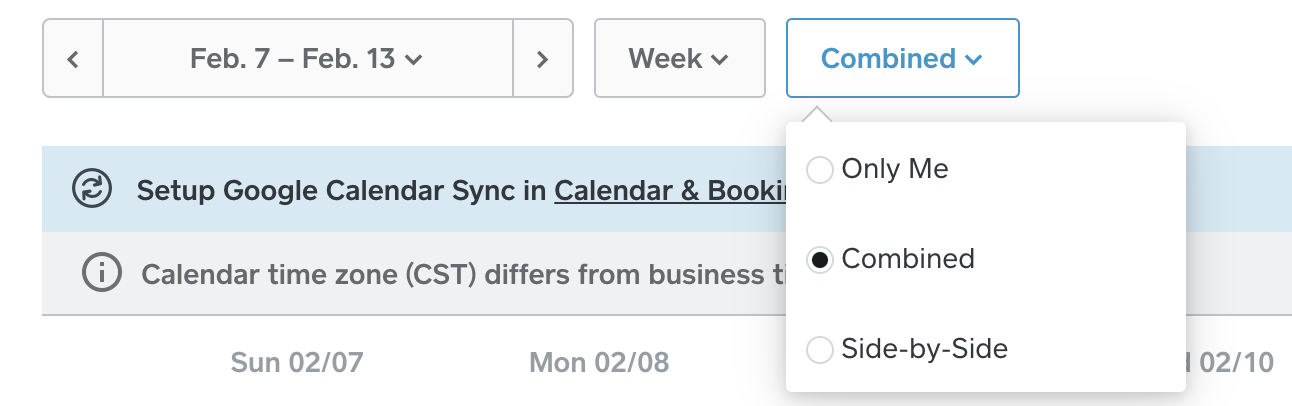Select the Only Me radio button
This screenshot has height=406, width=1292.
click(x=819, y=170)
